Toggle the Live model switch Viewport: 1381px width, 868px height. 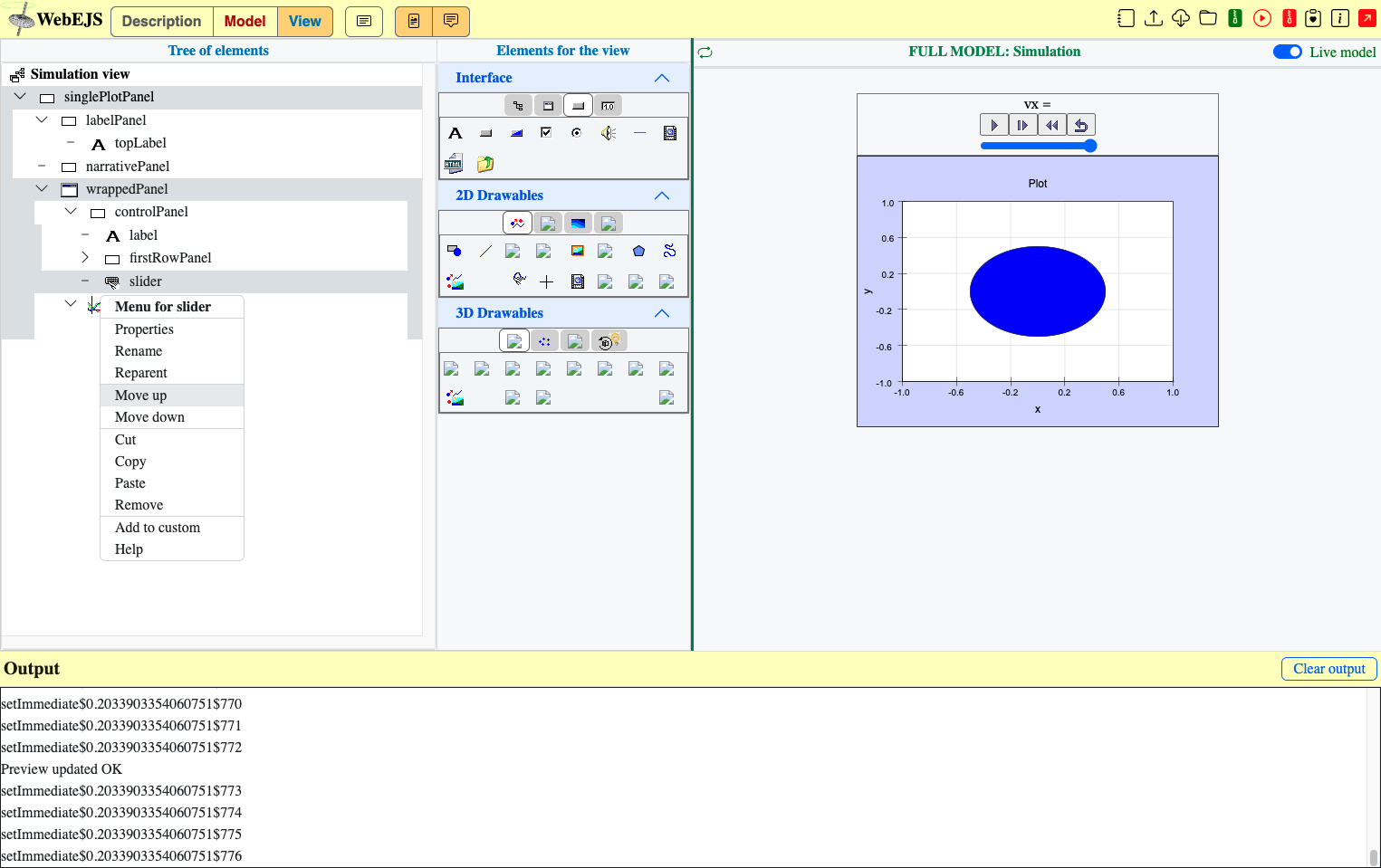[x=1287, y=52]
